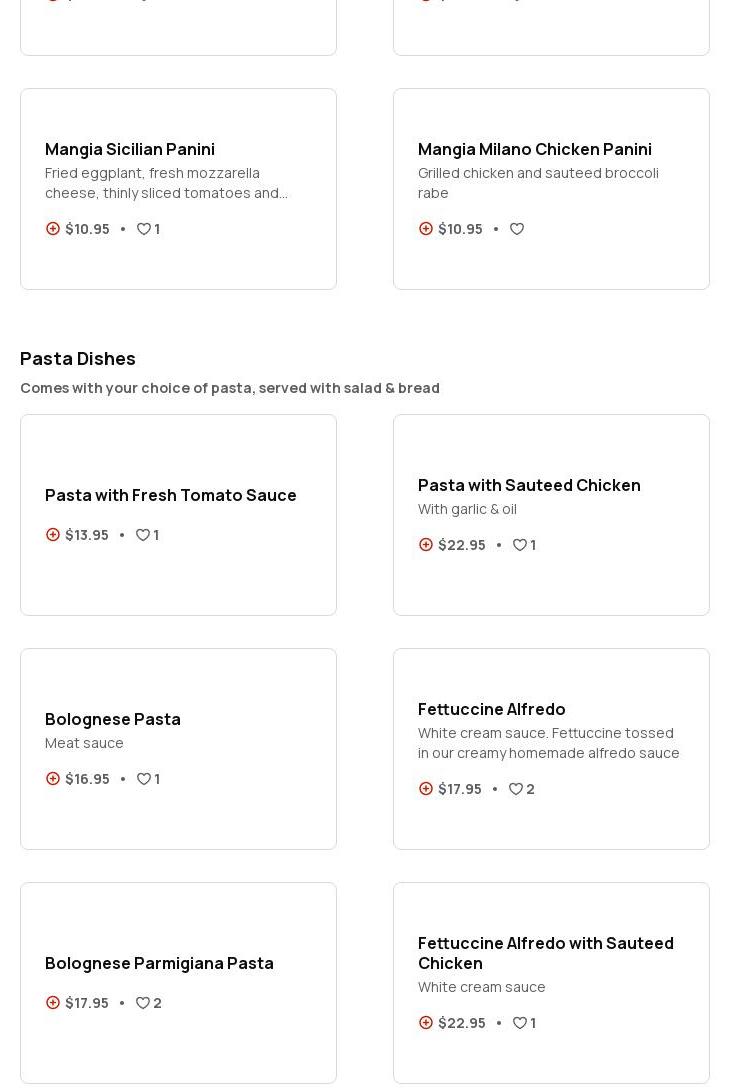Like the Bolognese Pasta heart icon

(144, 779)
